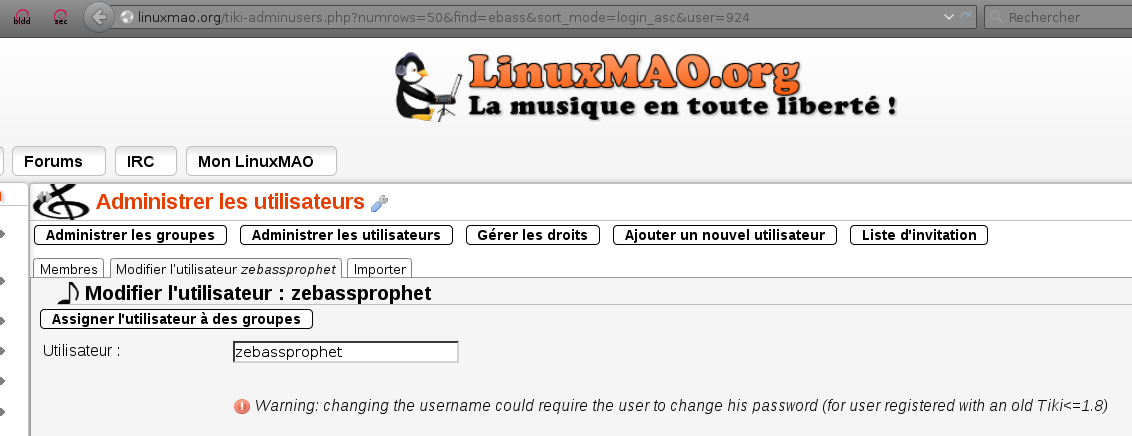Image resolution: width=1132 pixels, height=436 pixels.
Task: Open the Forums menu
Action: click(58, 161)
